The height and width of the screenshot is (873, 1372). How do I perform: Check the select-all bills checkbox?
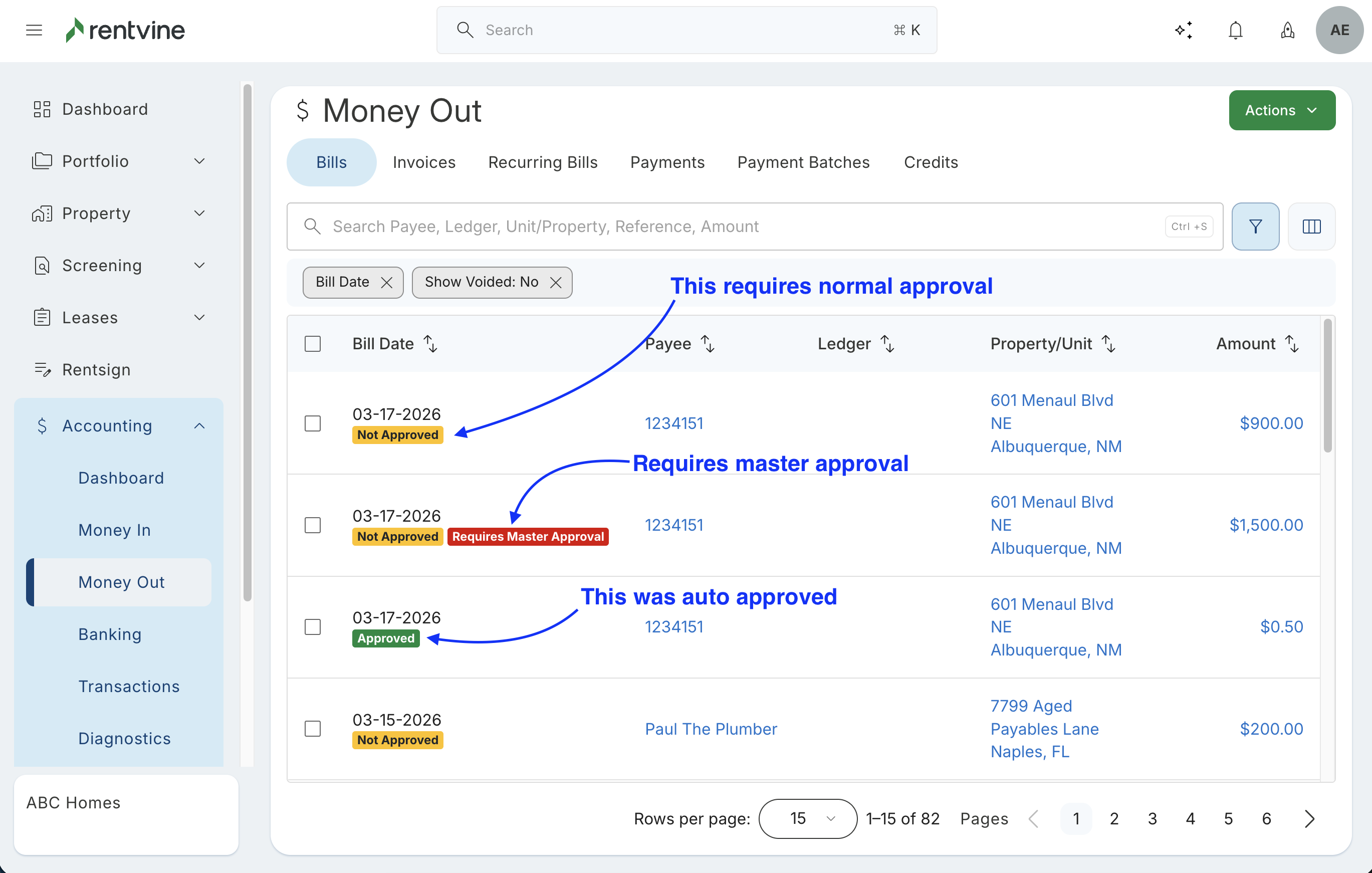click(313, 344)
